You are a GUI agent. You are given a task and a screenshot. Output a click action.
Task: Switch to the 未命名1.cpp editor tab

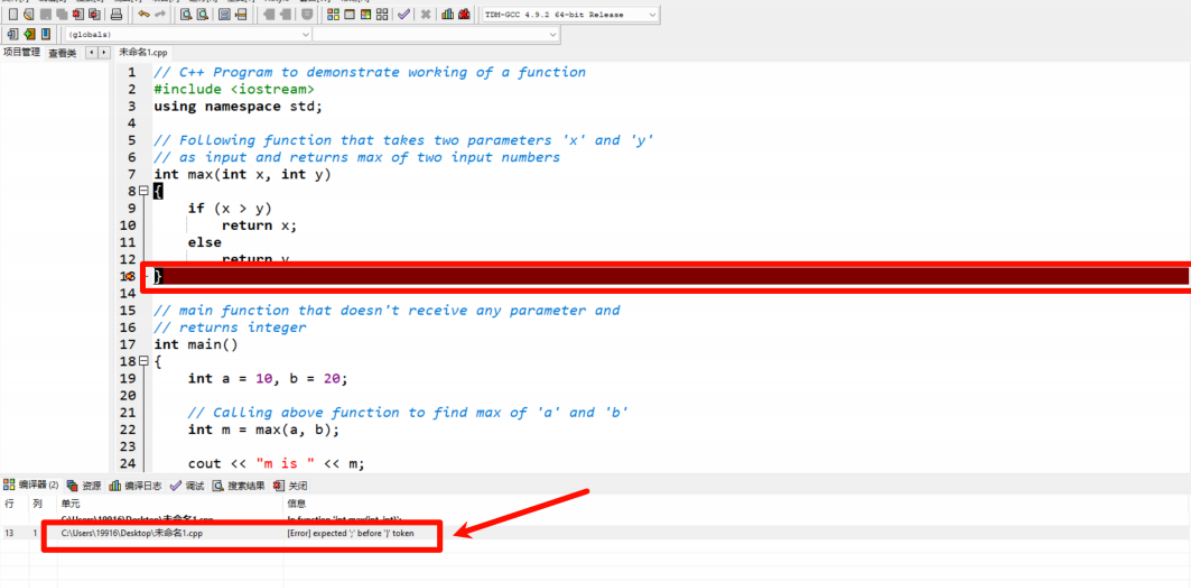pyautogui.click(x=144, y=52)
